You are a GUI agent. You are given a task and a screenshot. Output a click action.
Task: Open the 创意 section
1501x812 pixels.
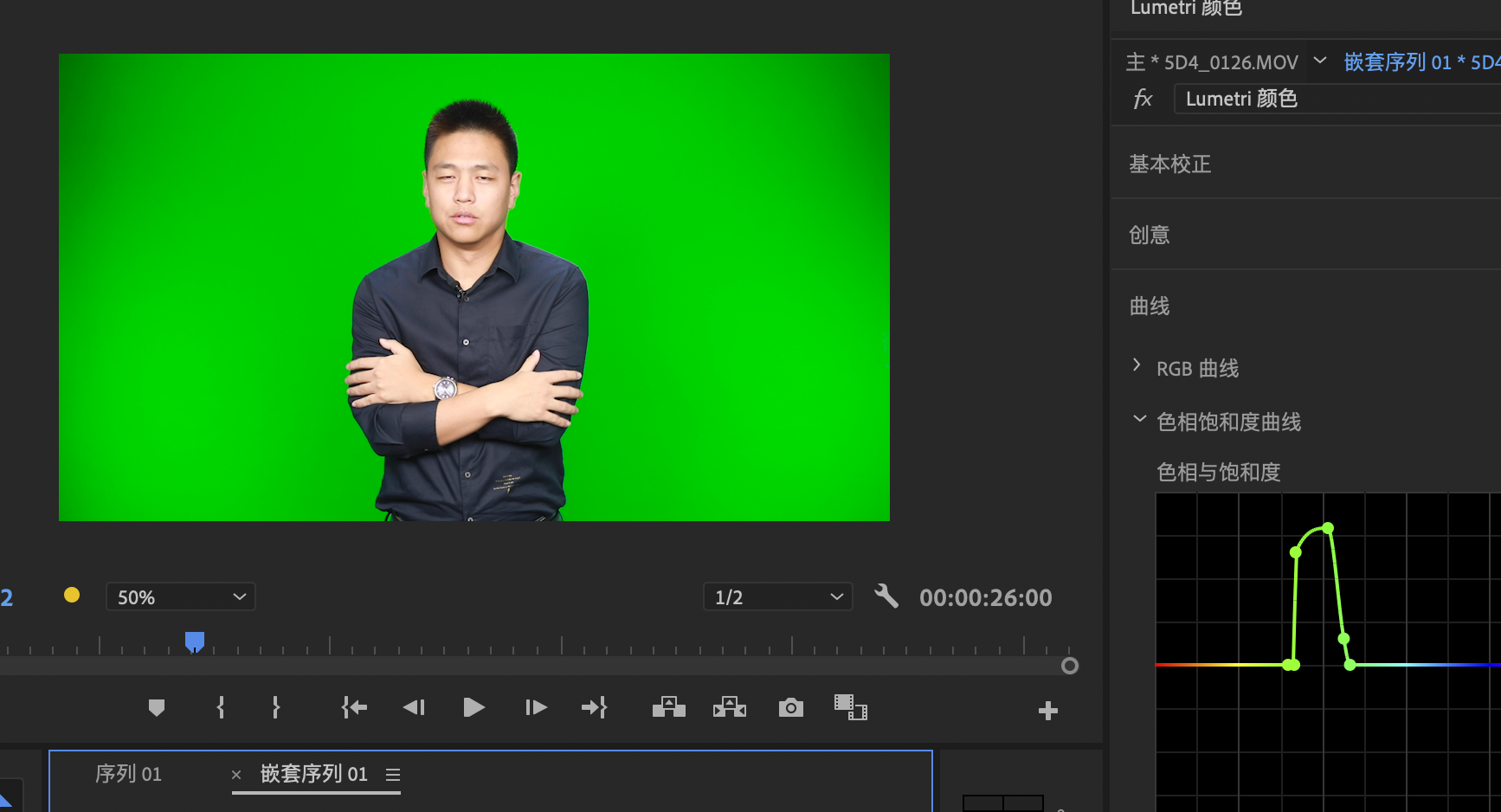point(1149,235)
